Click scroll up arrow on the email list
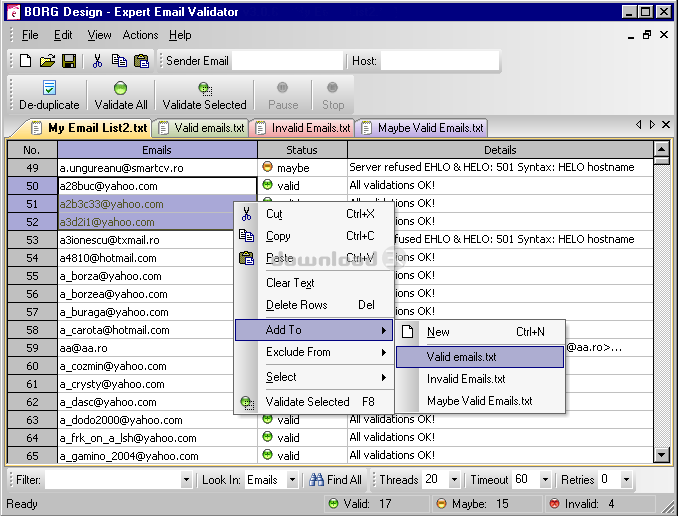Viewport: 678px width, 516px height. click(x=662, y=150)
